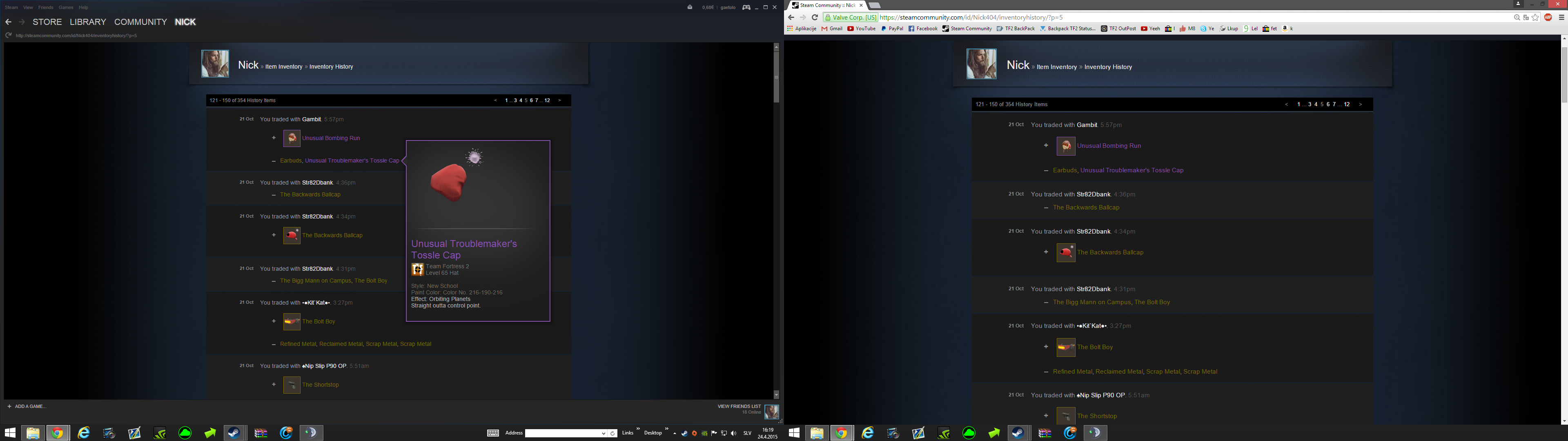Open the PayPal bookmark

coord(892,29)
